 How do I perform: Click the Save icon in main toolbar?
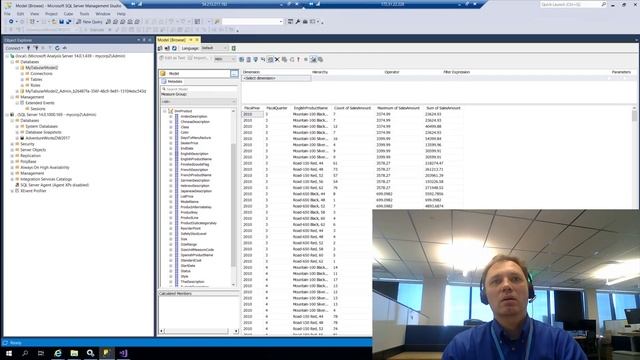tap(62, 22)
